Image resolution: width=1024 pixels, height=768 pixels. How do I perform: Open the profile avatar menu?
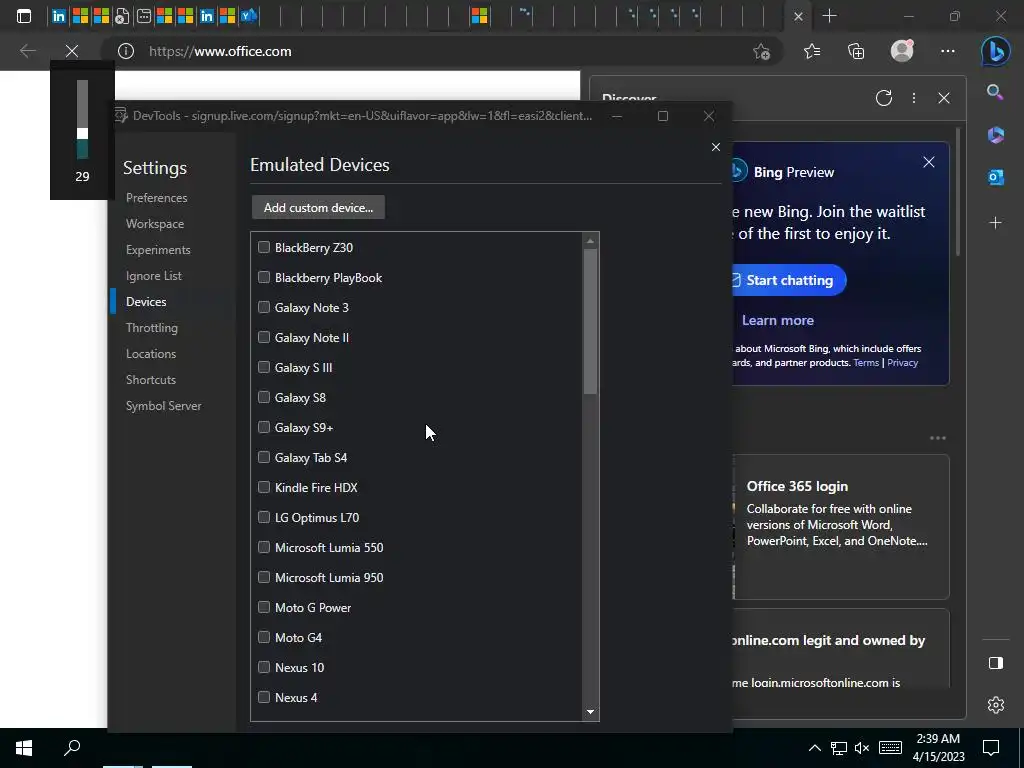[903, 50]
